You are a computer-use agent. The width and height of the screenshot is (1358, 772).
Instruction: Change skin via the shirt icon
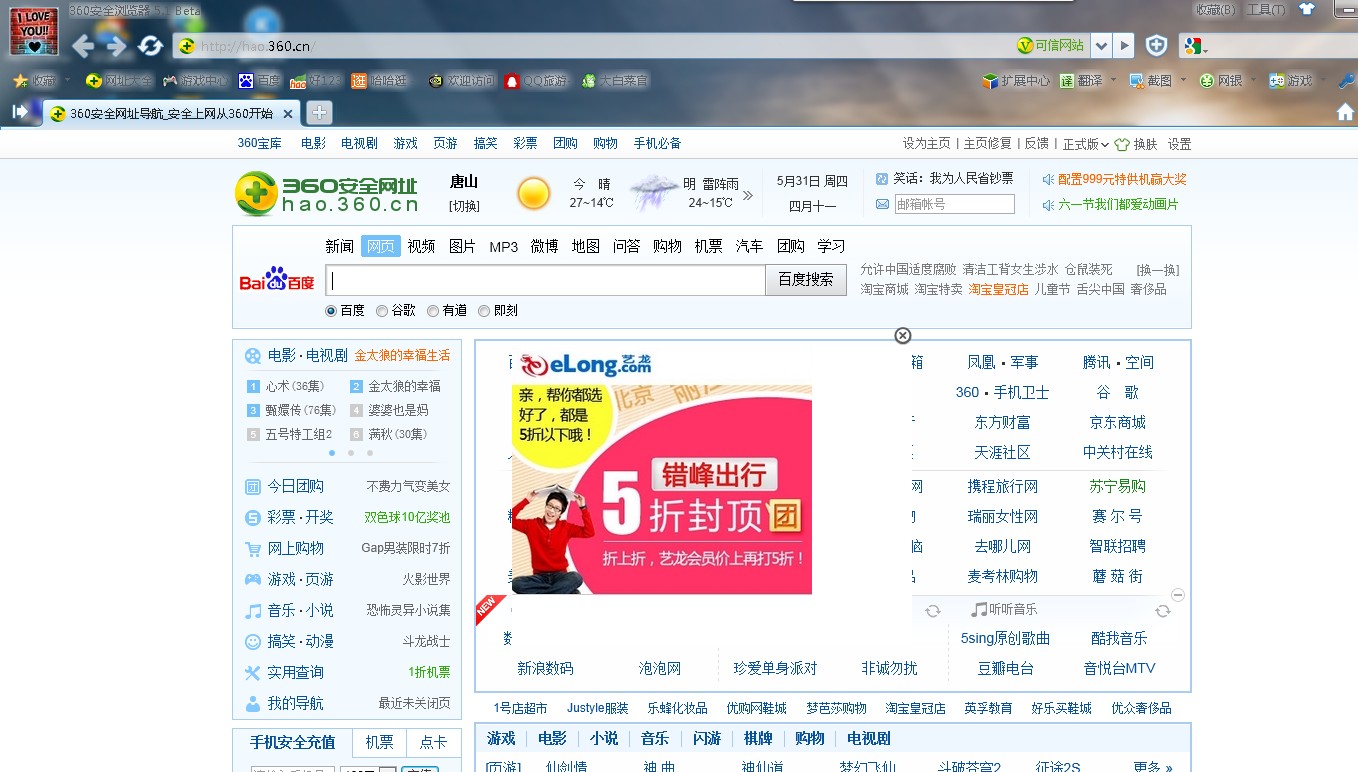[x=1306, y=9]
